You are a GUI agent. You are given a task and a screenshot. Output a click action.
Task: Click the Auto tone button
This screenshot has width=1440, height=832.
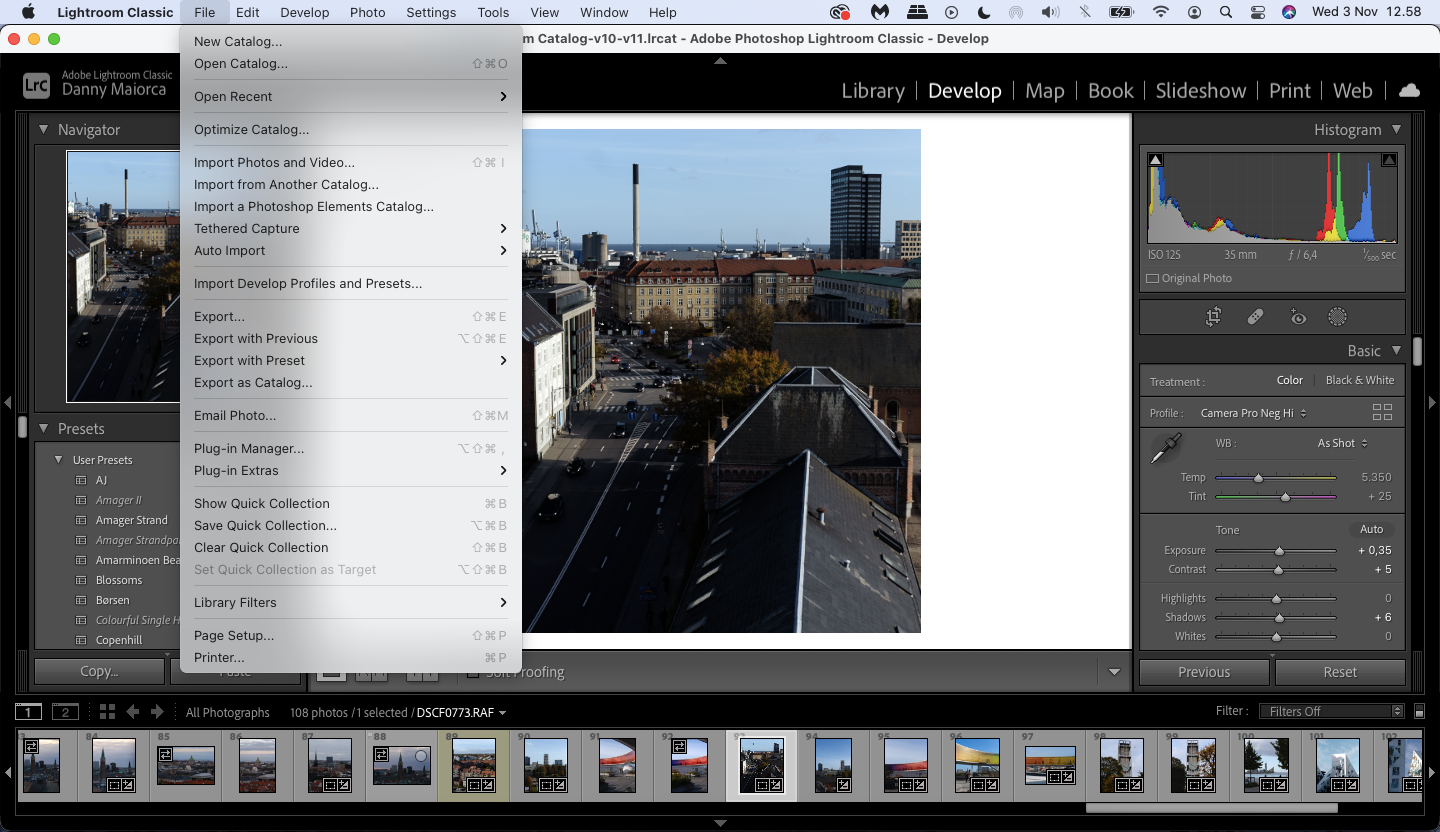coord(1371,529)
